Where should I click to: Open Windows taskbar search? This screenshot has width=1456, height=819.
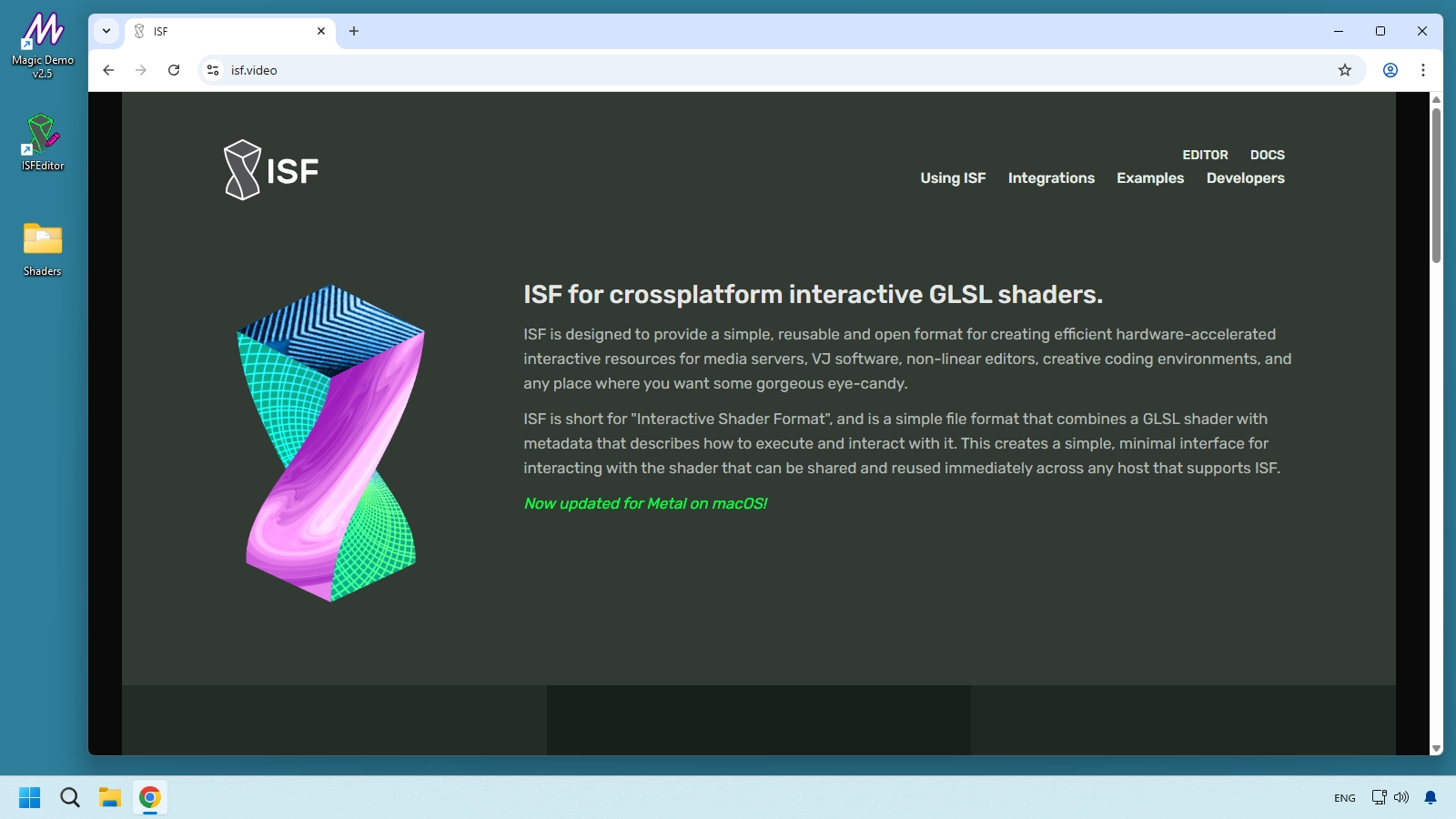point(70,797)
